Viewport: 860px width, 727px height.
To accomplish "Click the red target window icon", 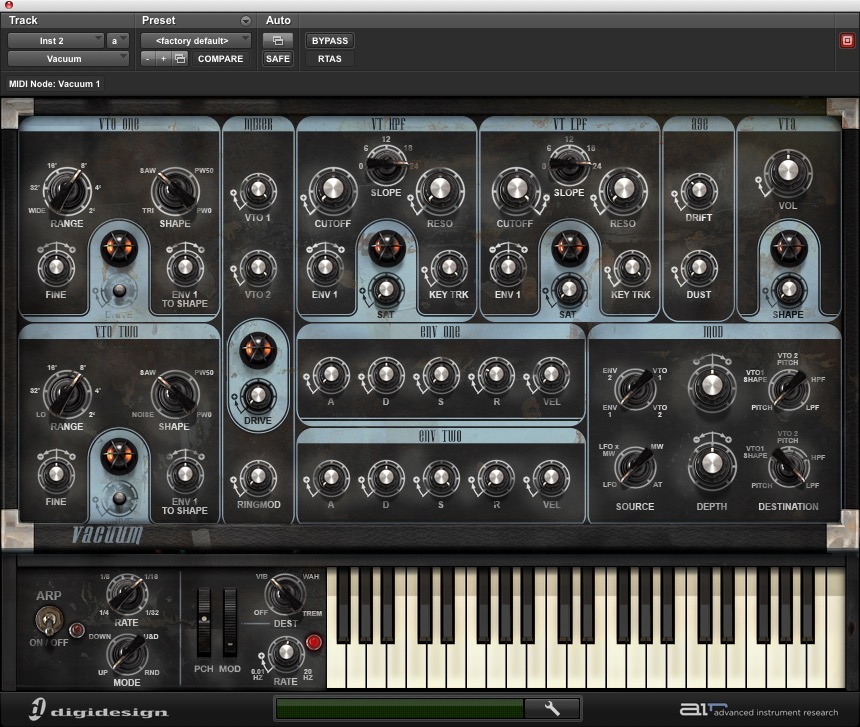I will (847, 41).
